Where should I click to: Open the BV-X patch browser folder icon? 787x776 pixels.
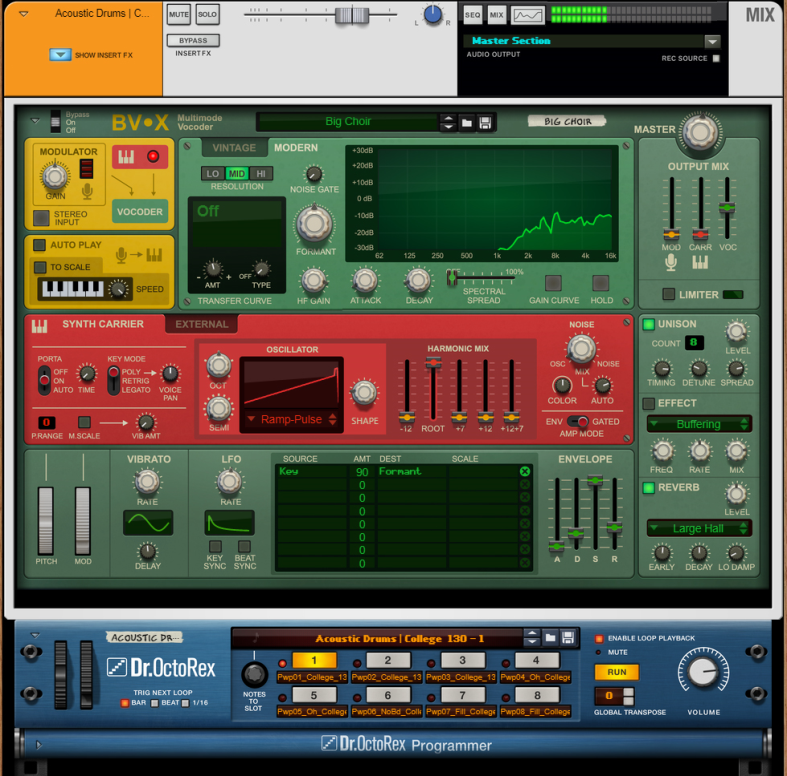pyautogui.click(x=467, y=122)
